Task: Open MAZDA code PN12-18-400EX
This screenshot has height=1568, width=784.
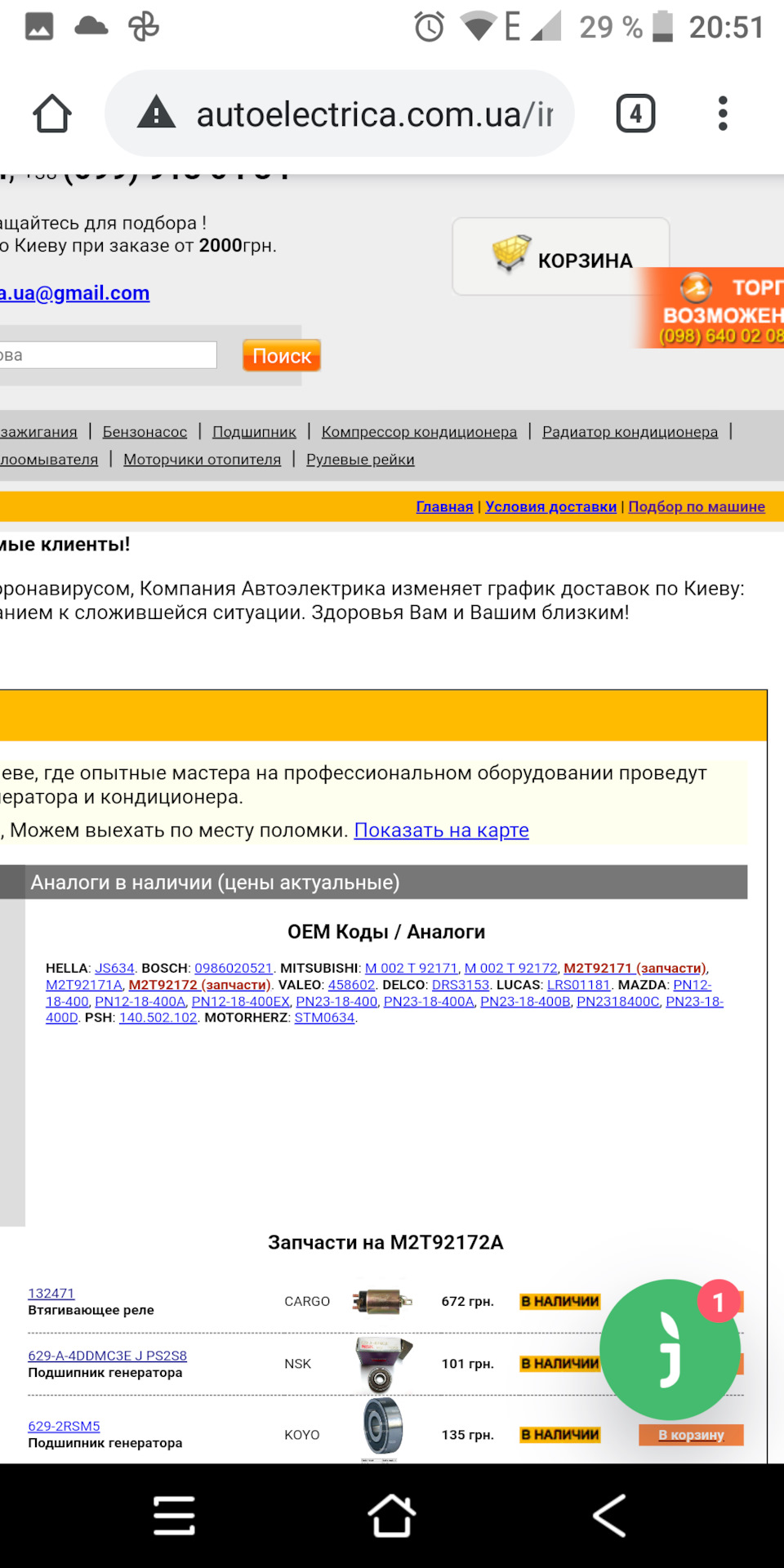Action: point(241,1001)
